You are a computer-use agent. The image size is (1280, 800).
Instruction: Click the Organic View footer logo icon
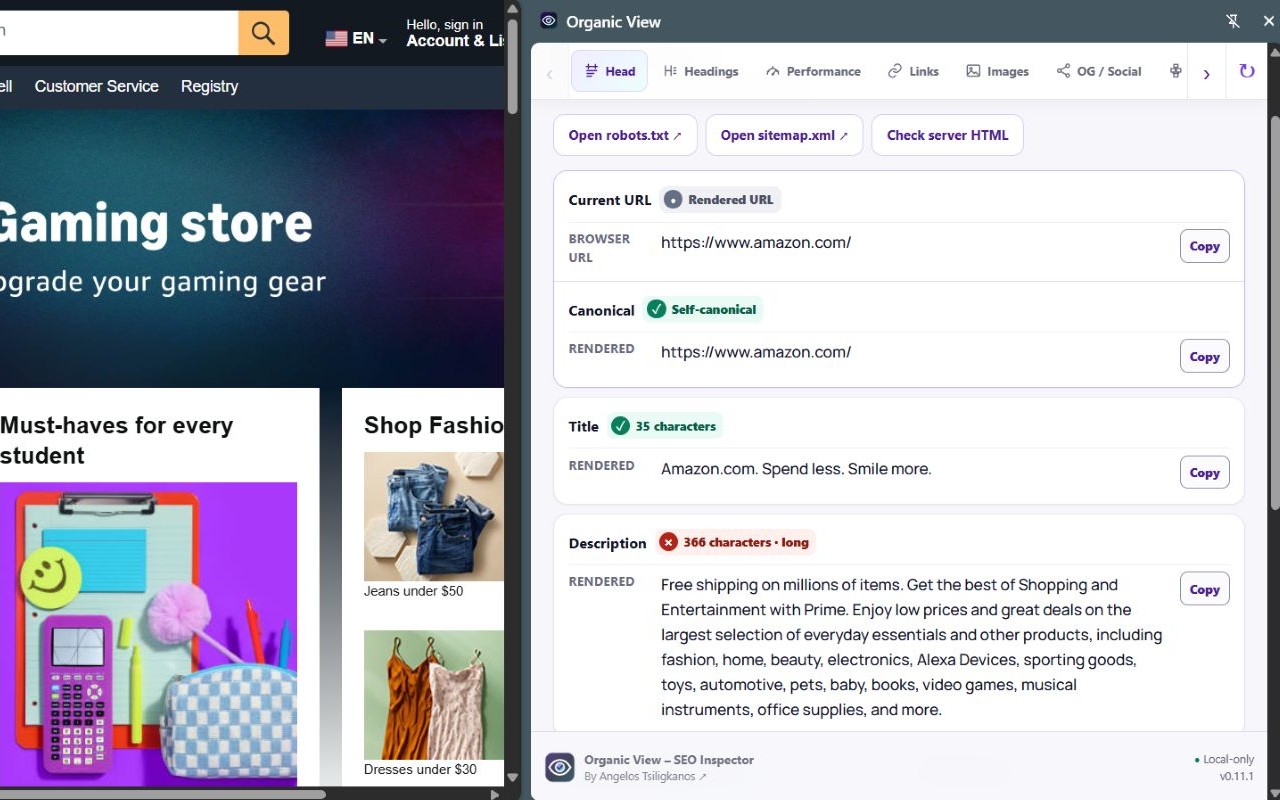click(x=560, y=767)
